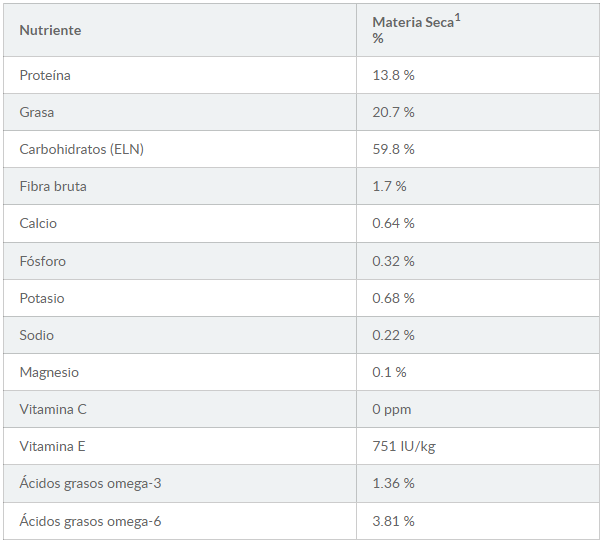The image size is (603, 543).
Task: Select the Grasa row label
Action: pyautogui.click(x=37, y=112)
